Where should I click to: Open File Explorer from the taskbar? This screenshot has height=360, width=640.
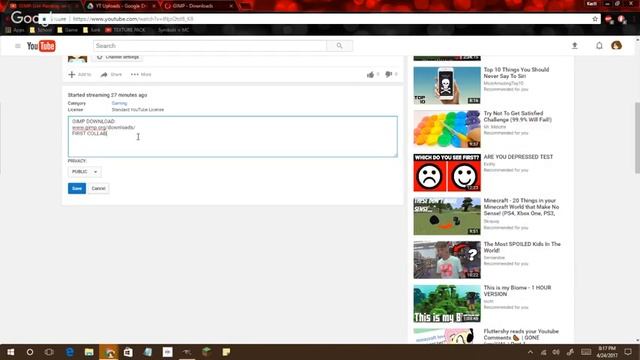(89, 352)
